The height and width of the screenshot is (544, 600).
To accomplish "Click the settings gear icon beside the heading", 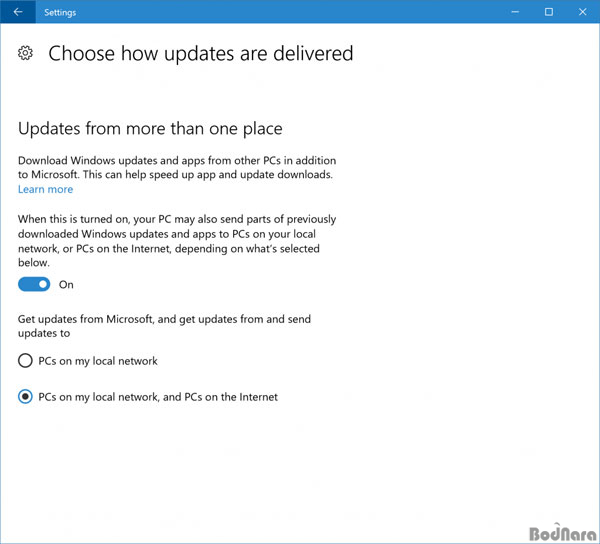I will click(25, 53).
